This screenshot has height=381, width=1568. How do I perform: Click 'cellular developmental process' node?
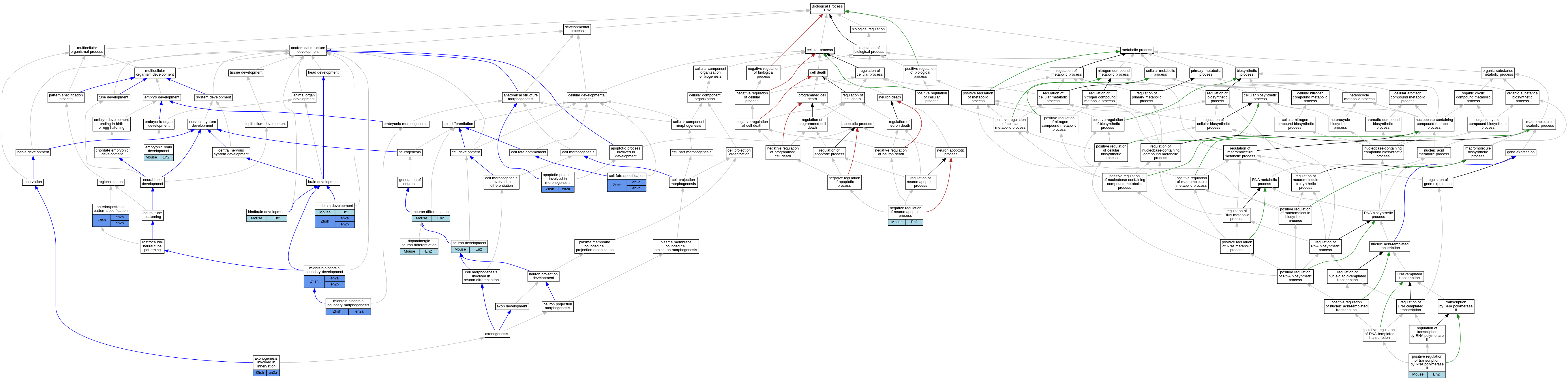pyautogui.click(x=587, y=97)
